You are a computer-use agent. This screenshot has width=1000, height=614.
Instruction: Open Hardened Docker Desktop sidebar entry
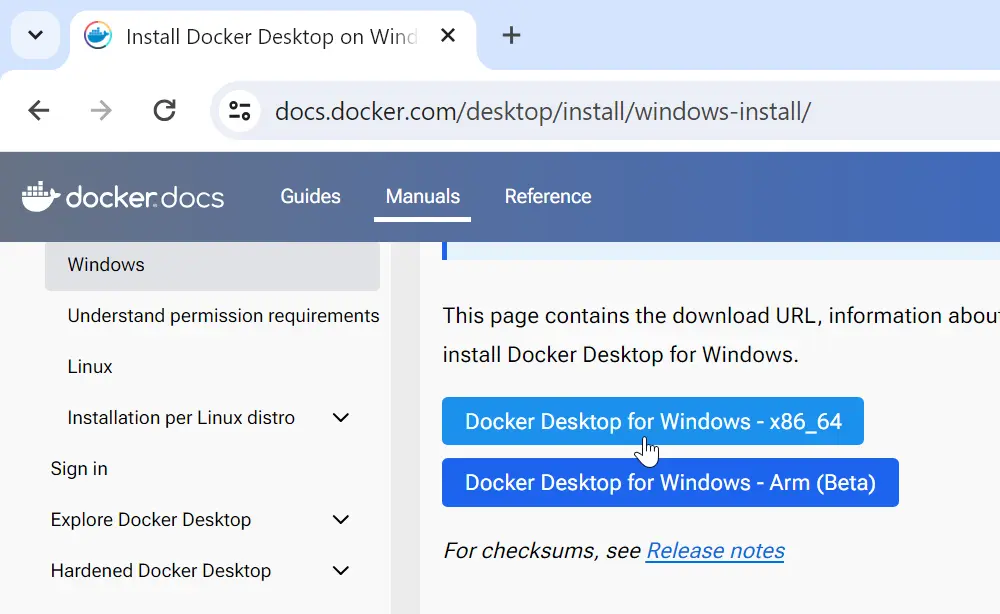[161, 571]
